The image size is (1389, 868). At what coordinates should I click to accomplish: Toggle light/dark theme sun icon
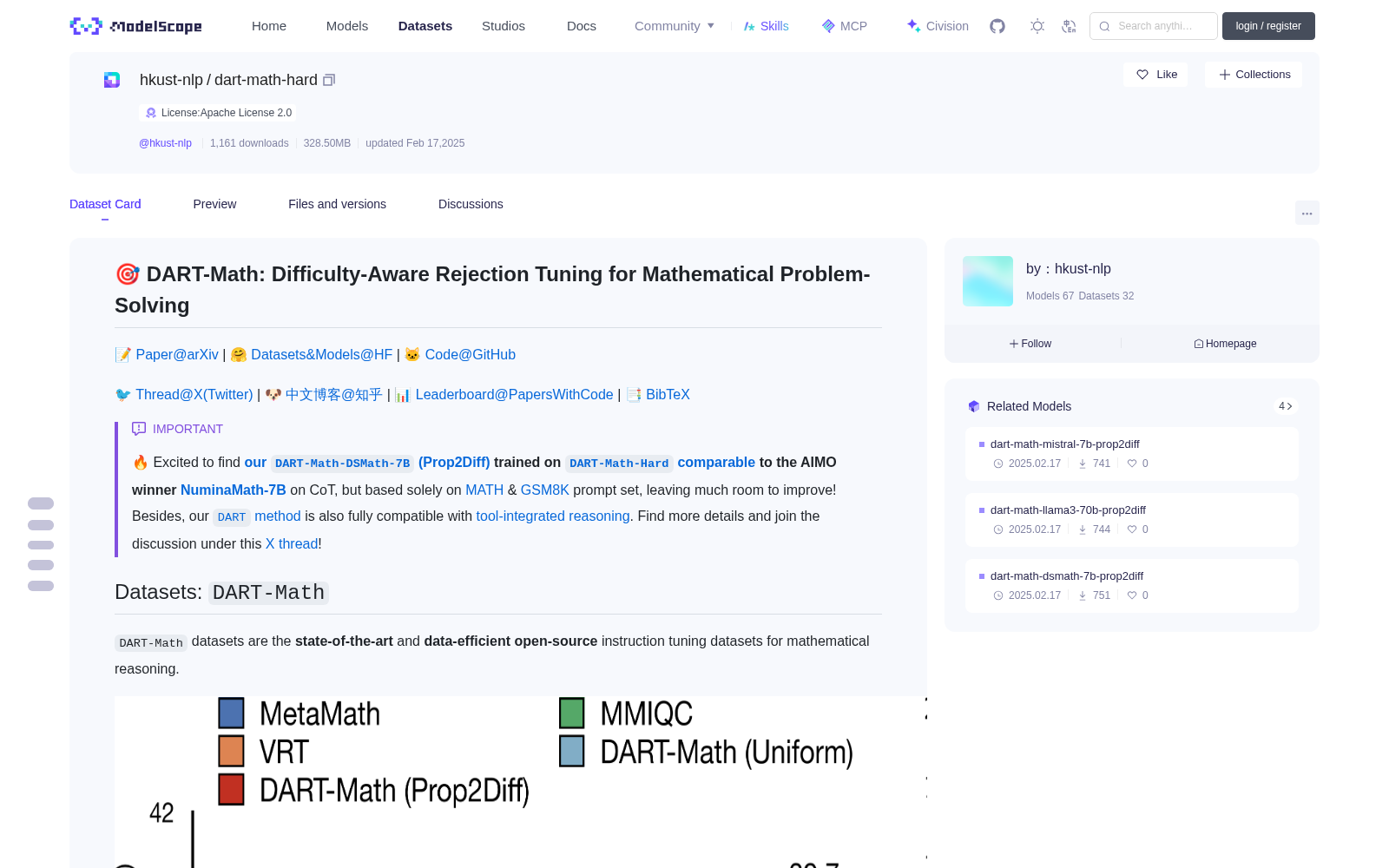pos(1037,26)
